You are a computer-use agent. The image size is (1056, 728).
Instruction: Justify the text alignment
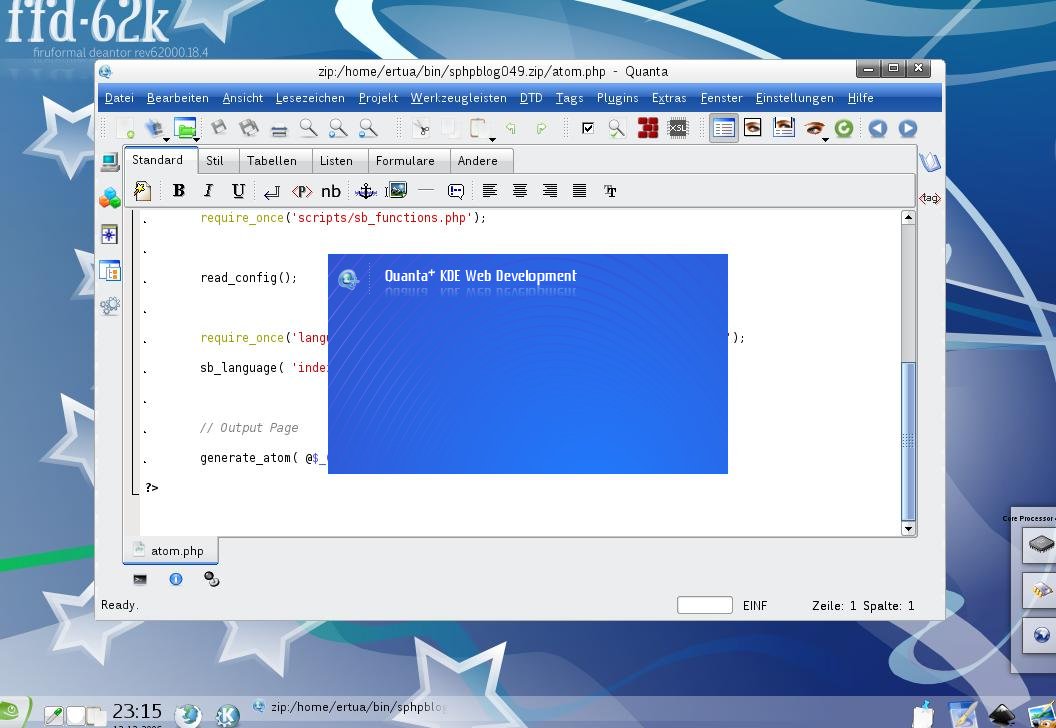click(579, 191)
